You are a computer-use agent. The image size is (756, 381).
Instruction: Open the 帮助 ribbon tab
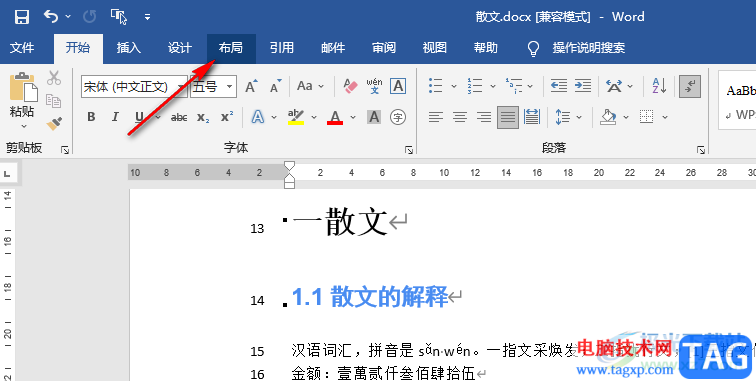(x=486, y=48)
